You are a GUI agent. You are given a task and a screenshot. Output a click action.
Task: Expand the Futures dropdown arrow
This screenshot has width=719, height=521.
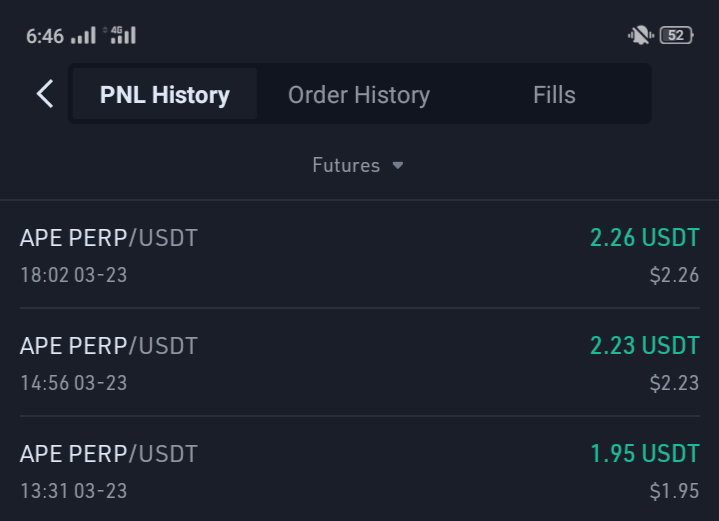click(x=398, y=166)
